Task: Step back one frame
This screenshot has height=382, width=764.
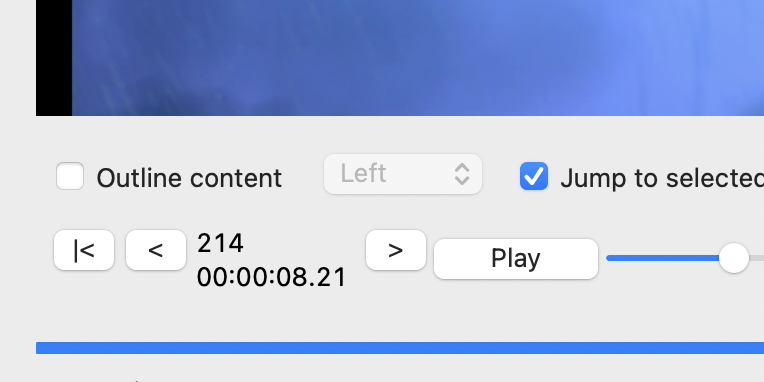Action: point(156,250)
